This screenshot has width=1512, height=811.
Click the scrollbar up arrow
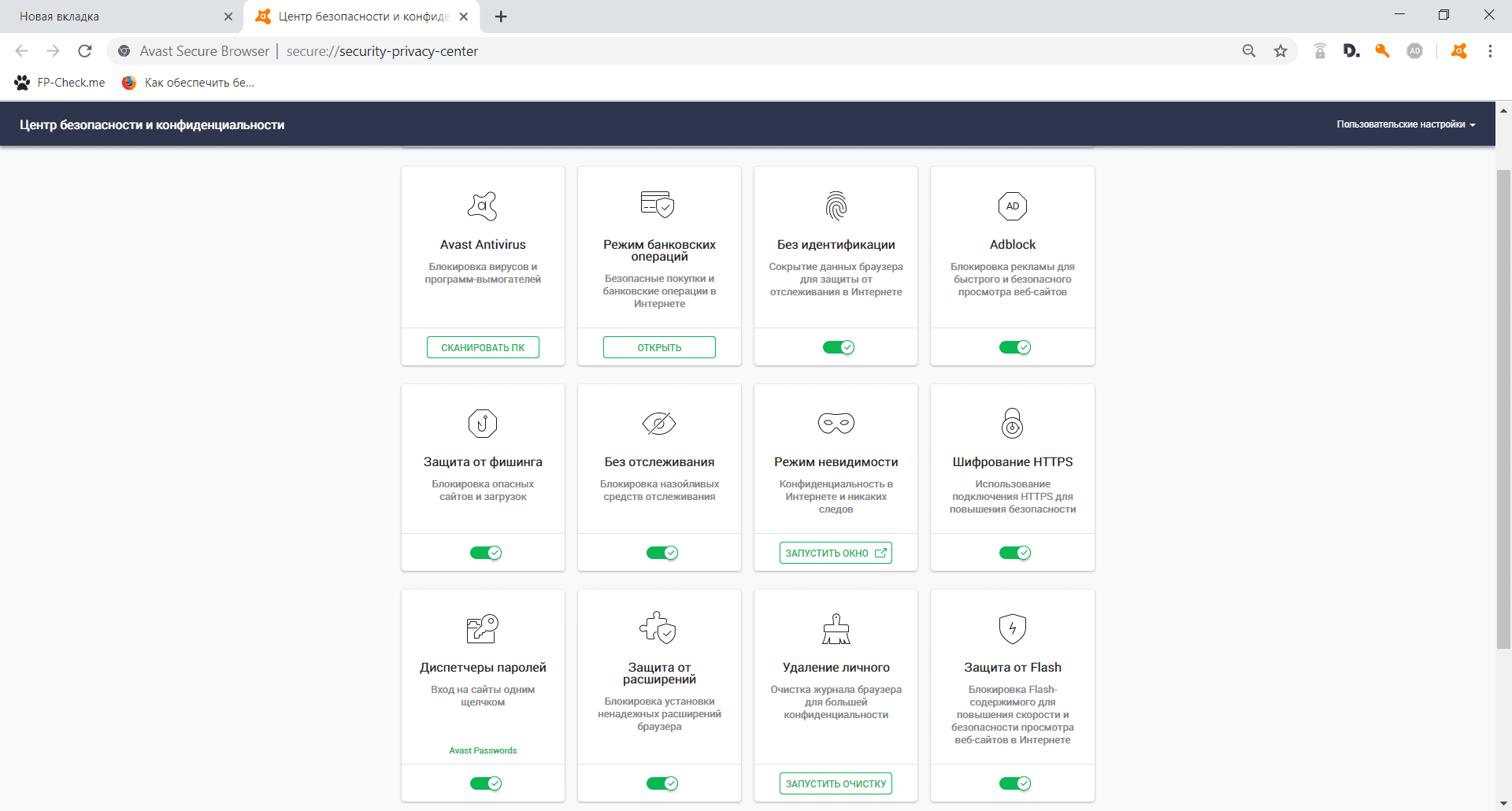click(x=1503, y=111)
